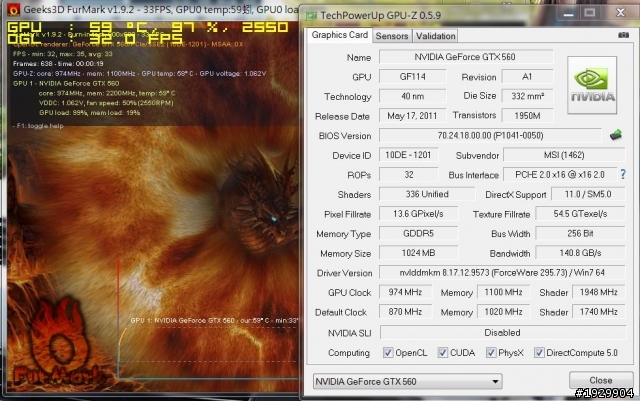
Task: Switch to the Graphics Card tab
Action: [x=340, y=35]
